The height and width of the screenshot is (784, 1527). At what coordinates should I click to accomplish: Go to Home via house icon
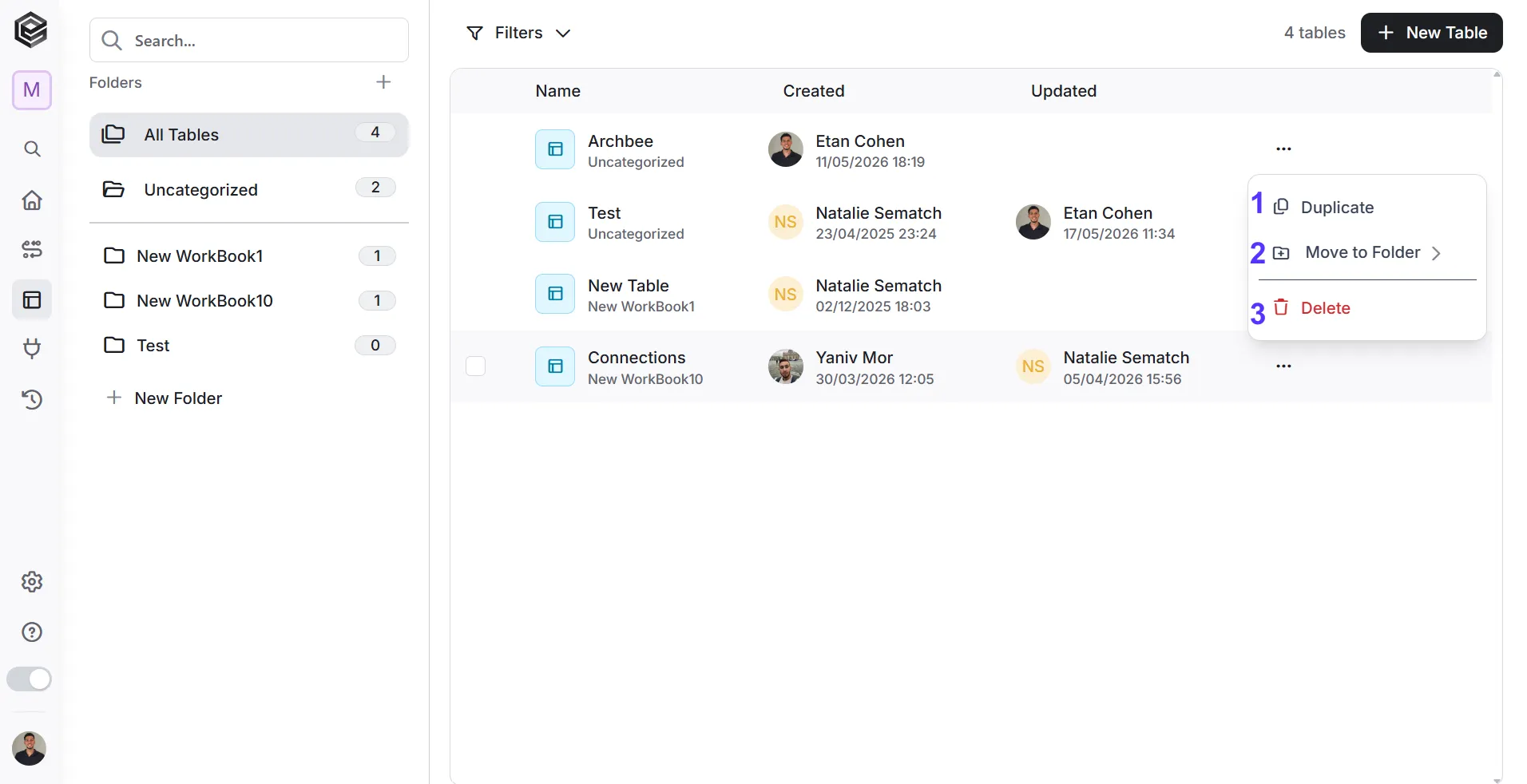point(32,200)
